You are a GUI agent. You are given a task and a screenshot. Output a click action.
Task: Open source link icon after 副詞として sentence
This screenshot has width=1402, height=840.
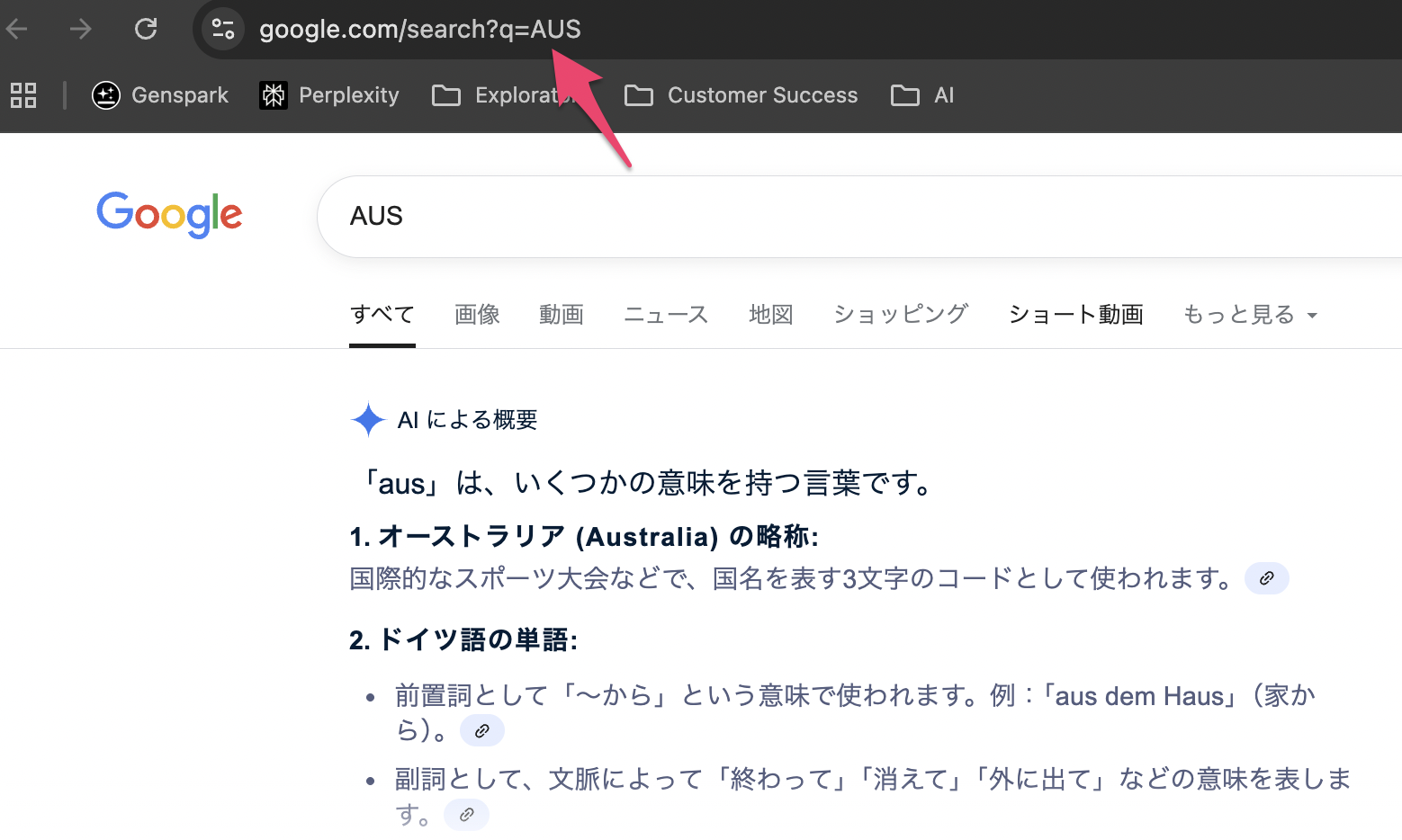pyautogui.click(x=467, y=815)
